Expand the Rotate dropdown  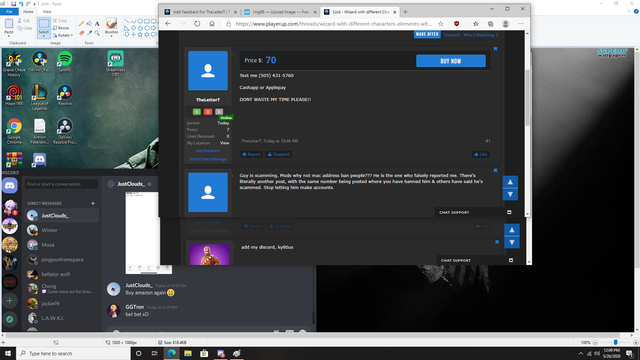click(63, 35)
